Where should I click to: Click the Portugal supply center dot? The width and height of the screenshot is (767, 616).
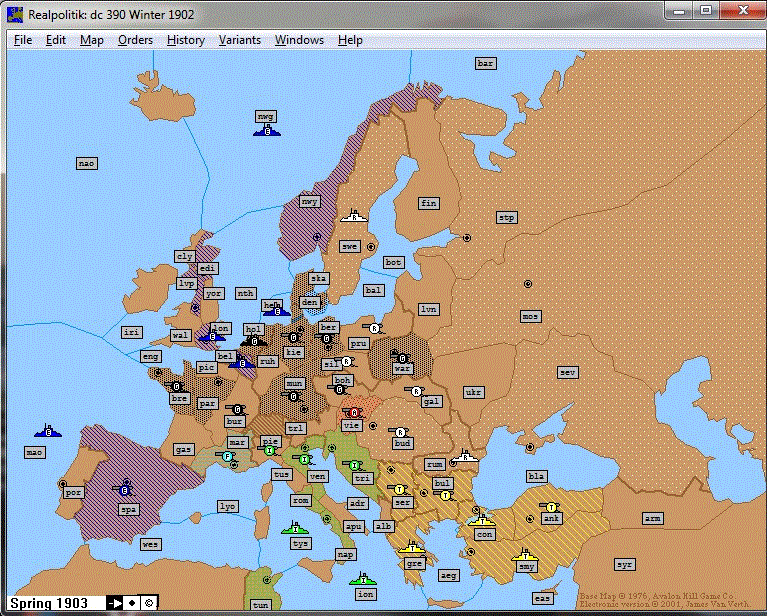(x=63, y=484)
